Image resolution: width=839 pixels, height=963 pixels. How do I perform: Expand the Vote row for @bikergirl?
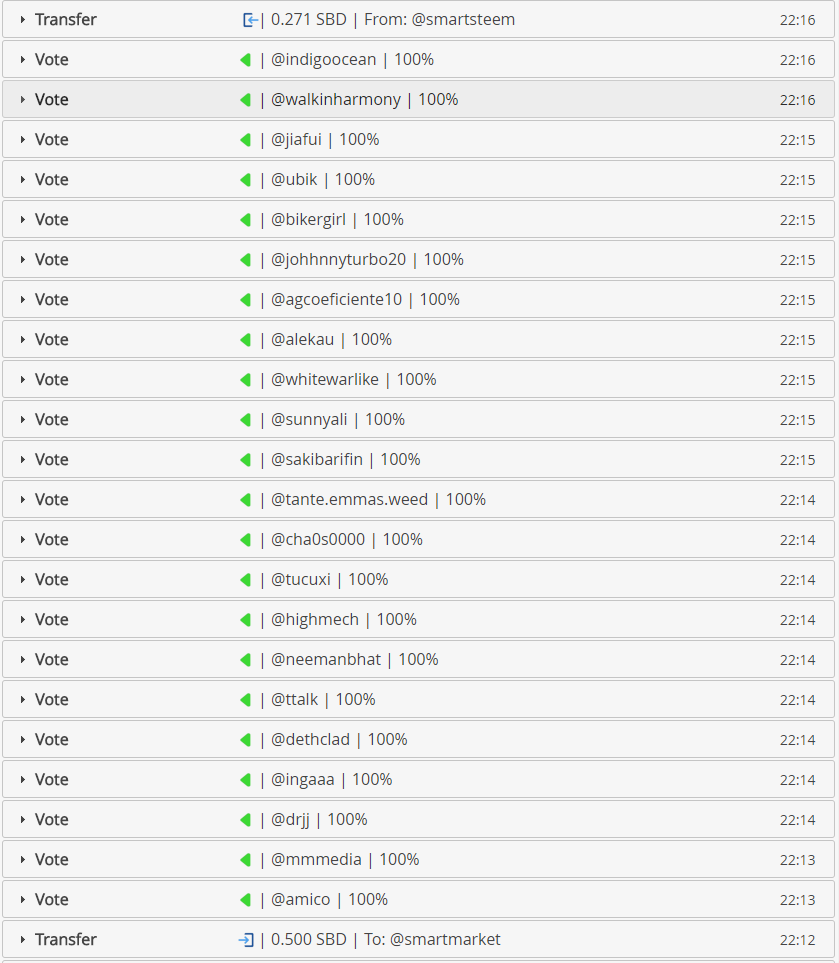click(x=23, y=219)
